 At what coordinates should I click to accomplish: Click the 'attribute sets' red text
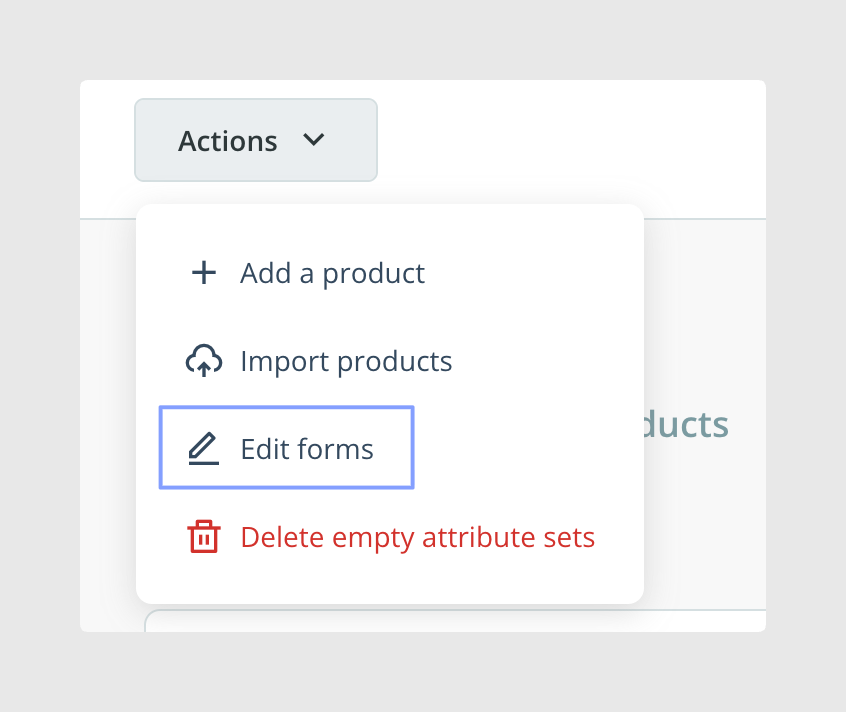(508, 537)
